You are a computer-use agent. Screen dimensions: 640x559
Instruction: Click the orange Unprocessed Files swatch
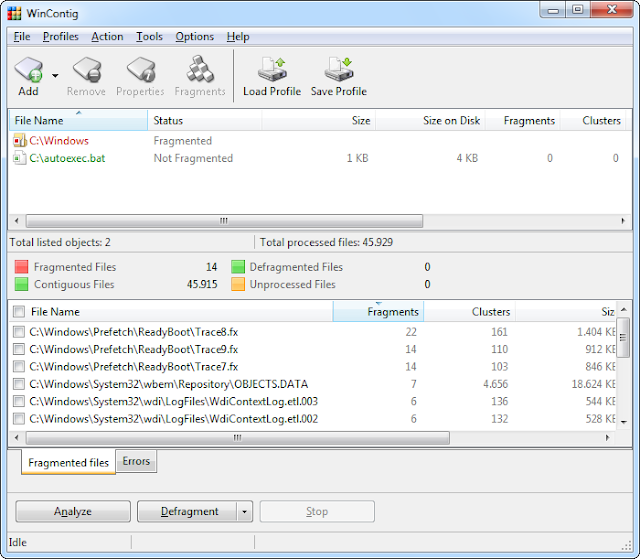pos(238,284)
